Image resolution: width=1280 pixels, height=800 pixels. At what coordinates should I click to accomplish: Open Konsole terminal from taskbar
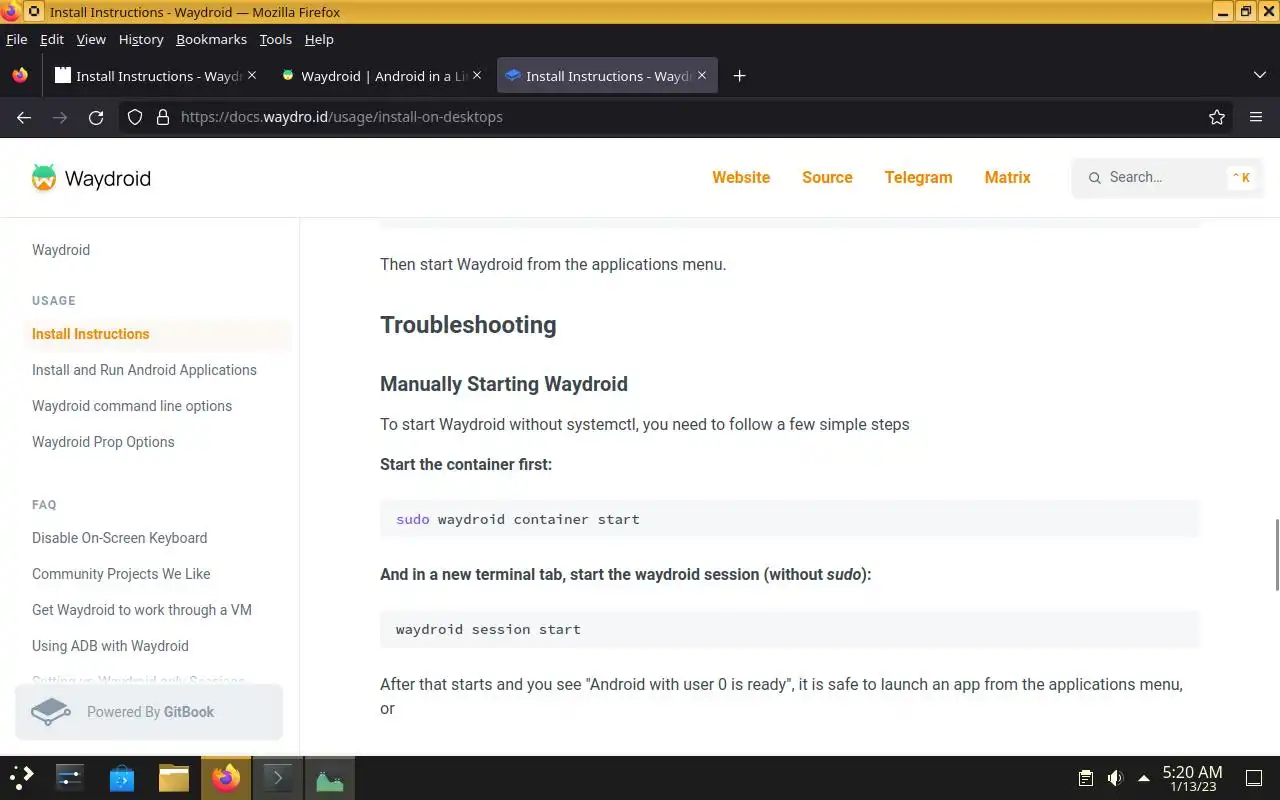(277, 778)
